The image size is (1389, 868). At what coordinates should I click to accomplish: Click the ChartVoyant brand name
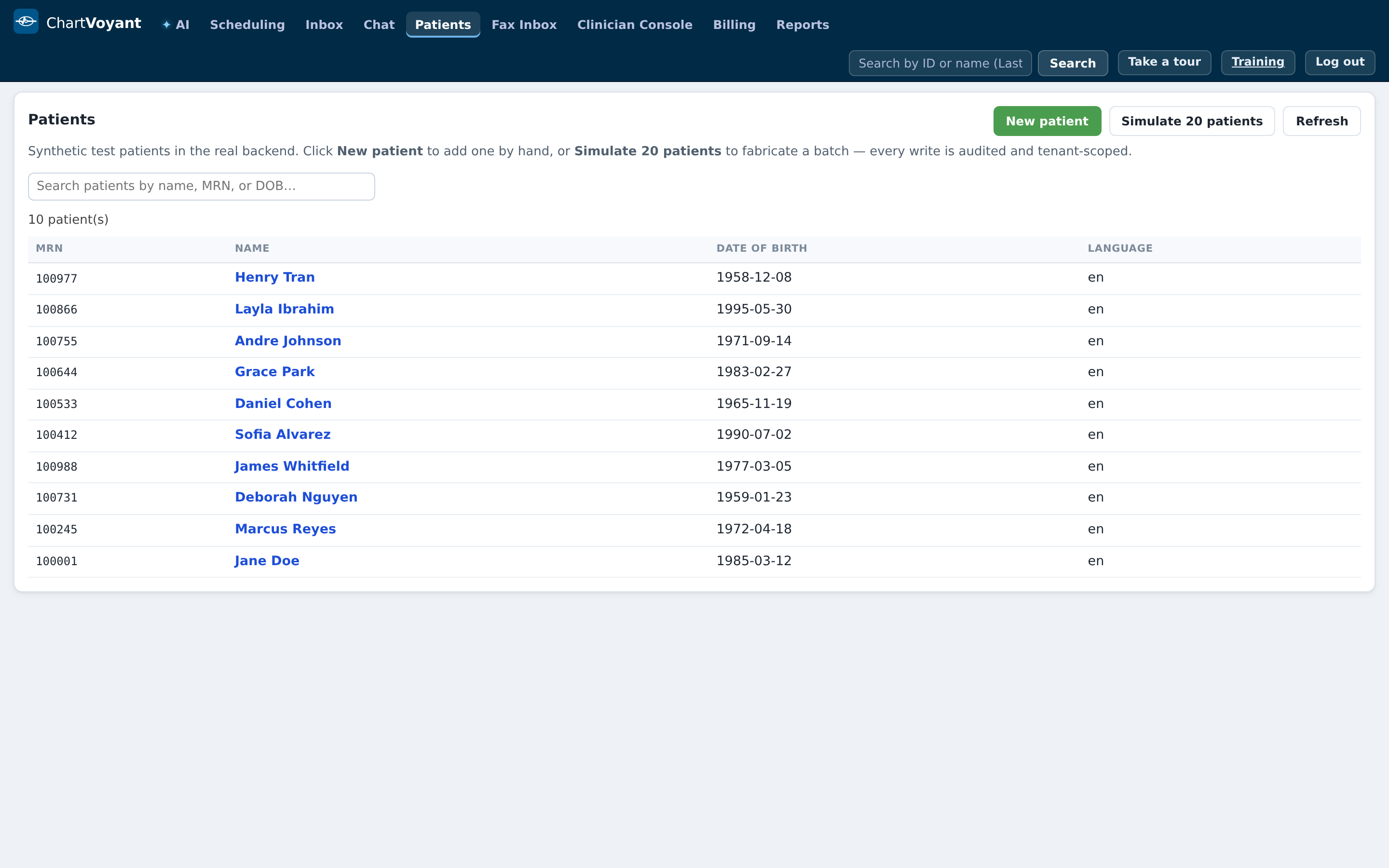(94, 23)
